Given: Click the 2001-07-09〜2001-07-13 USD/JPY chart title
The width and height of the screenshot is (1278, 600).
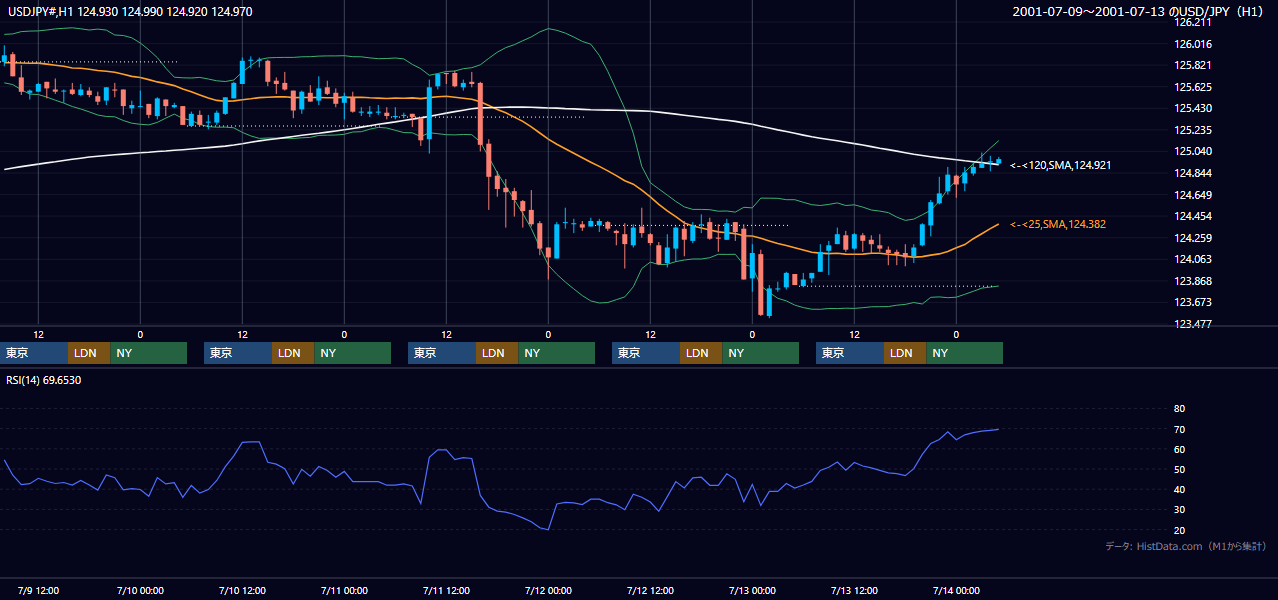Looking at the screenshot, I should point(1137,11).
